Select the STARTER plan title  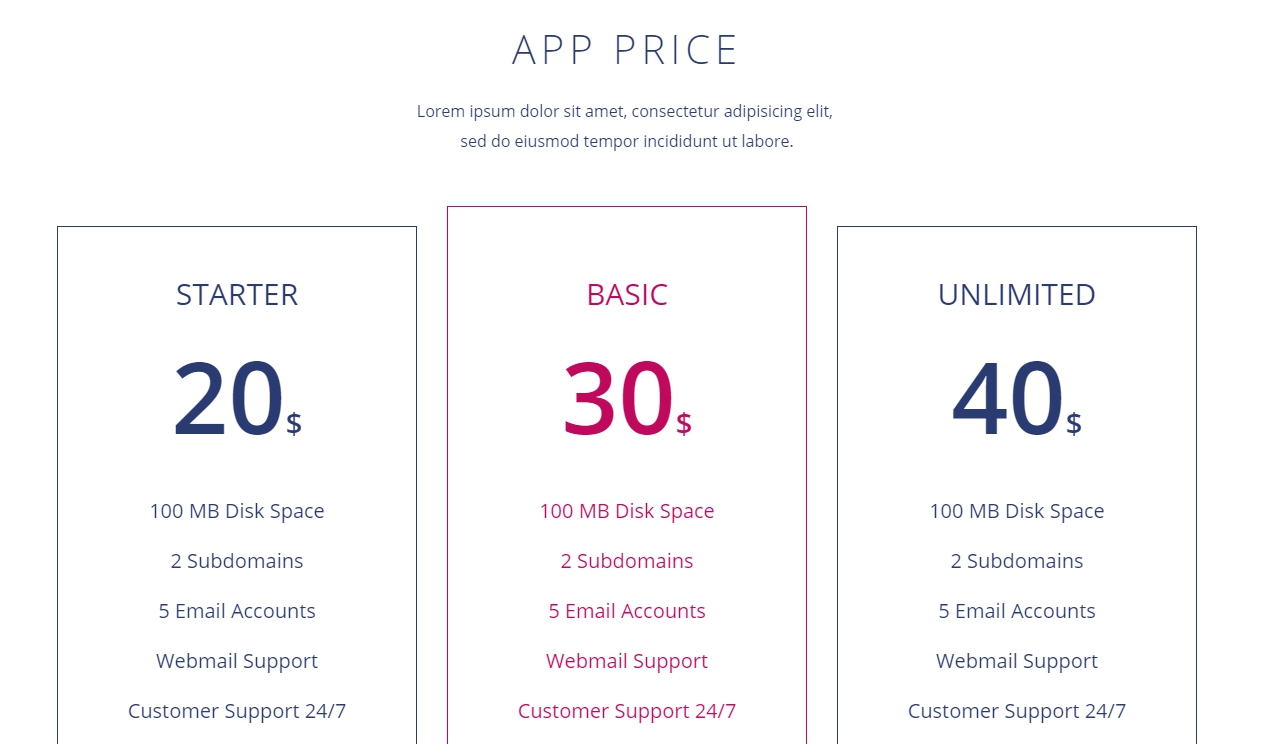pos(237,295)
